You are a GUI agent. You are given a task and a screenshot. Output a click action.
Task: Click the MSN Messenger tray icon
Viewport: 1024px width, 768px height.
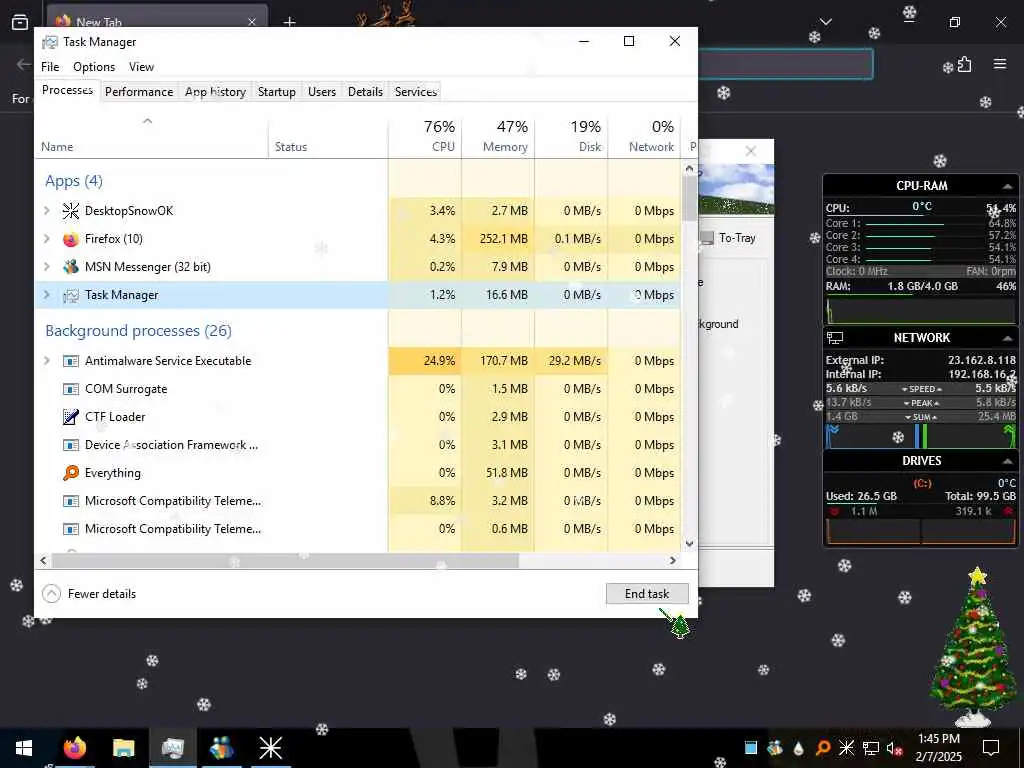click(775, 748)
